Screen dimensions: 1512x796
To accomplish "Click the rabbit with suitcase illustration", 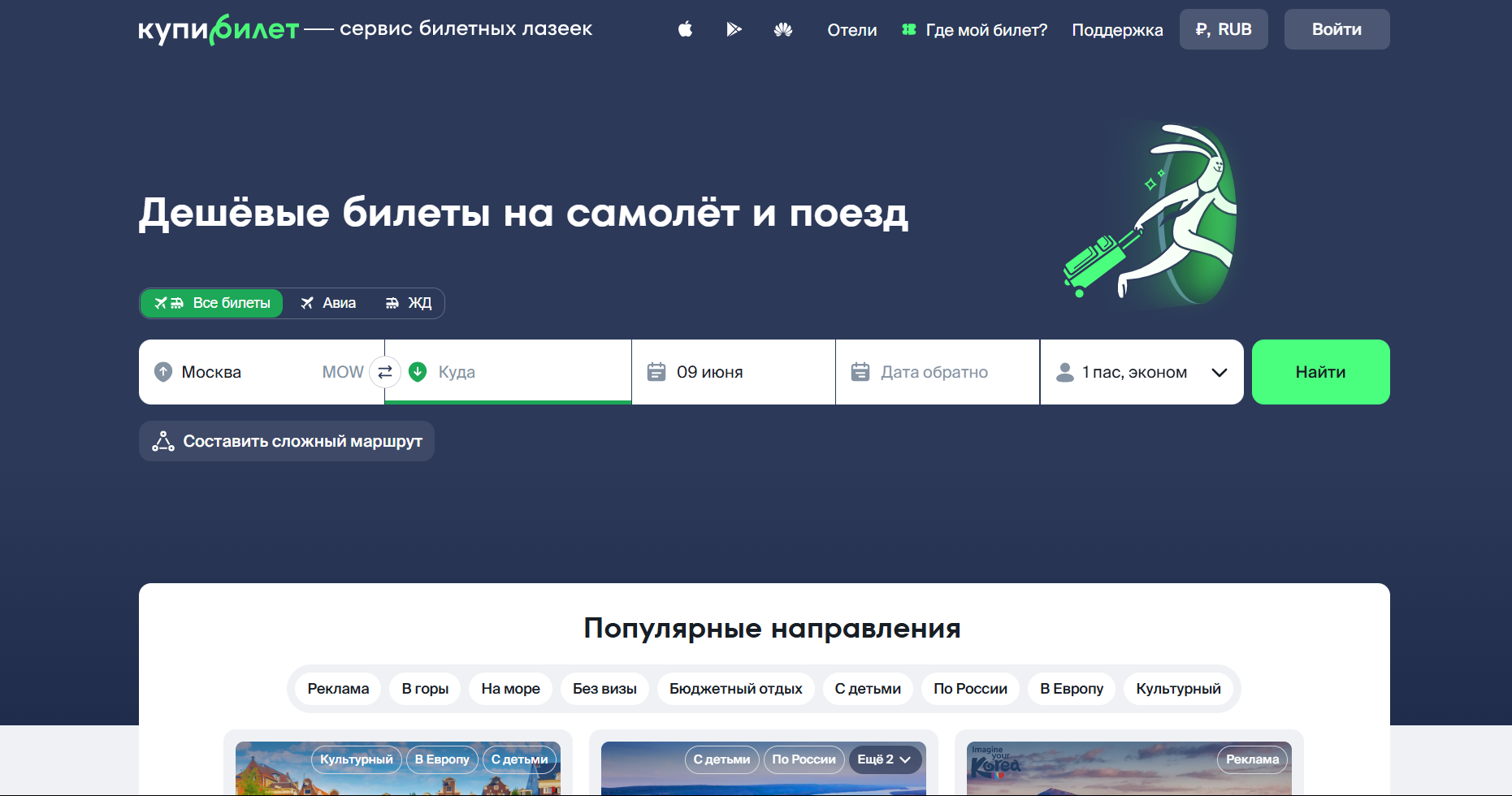I will click(x=1150, y=213).
